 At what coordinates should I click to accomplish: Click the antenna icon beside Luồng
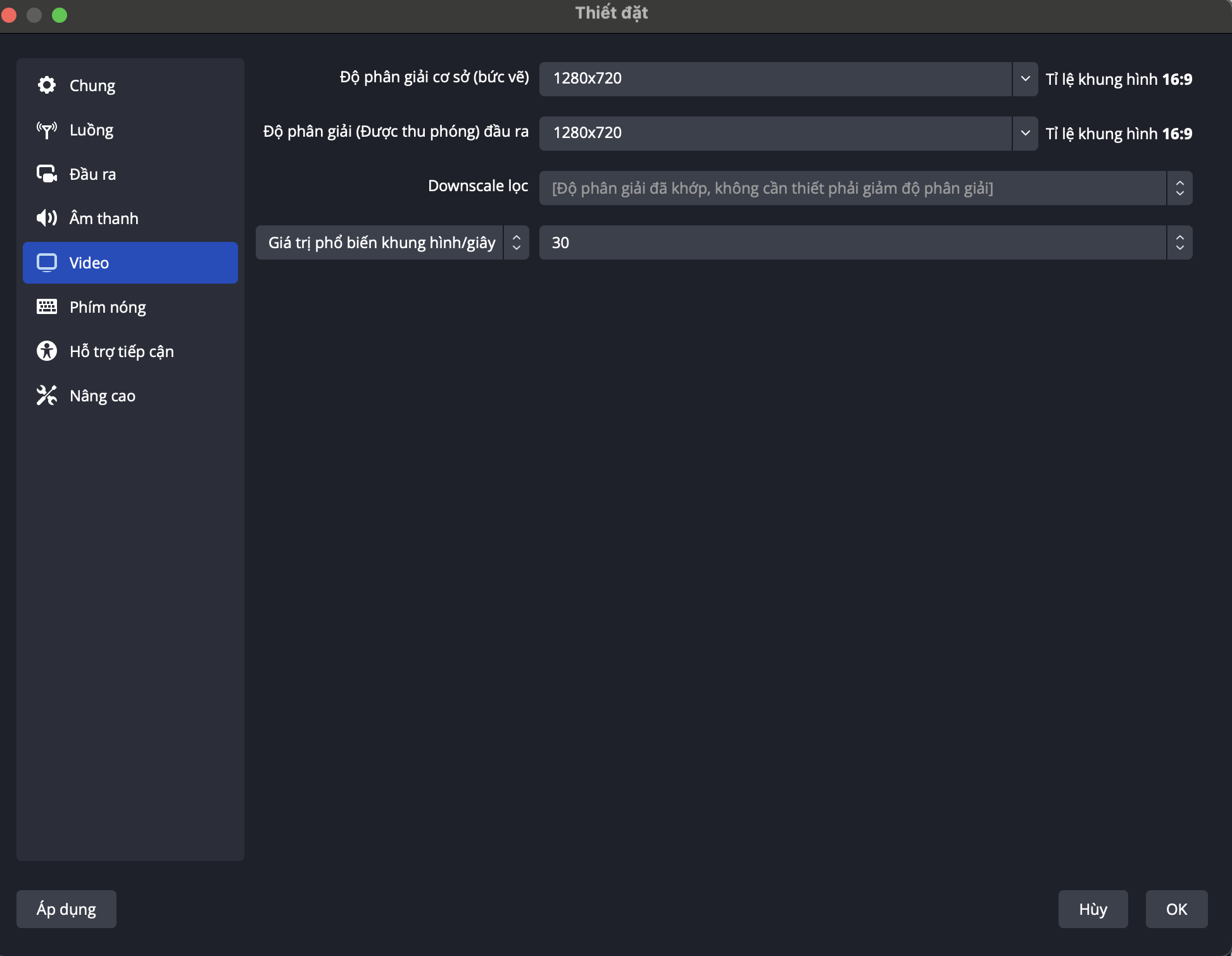pyautogui.click(x=47, y=130)
